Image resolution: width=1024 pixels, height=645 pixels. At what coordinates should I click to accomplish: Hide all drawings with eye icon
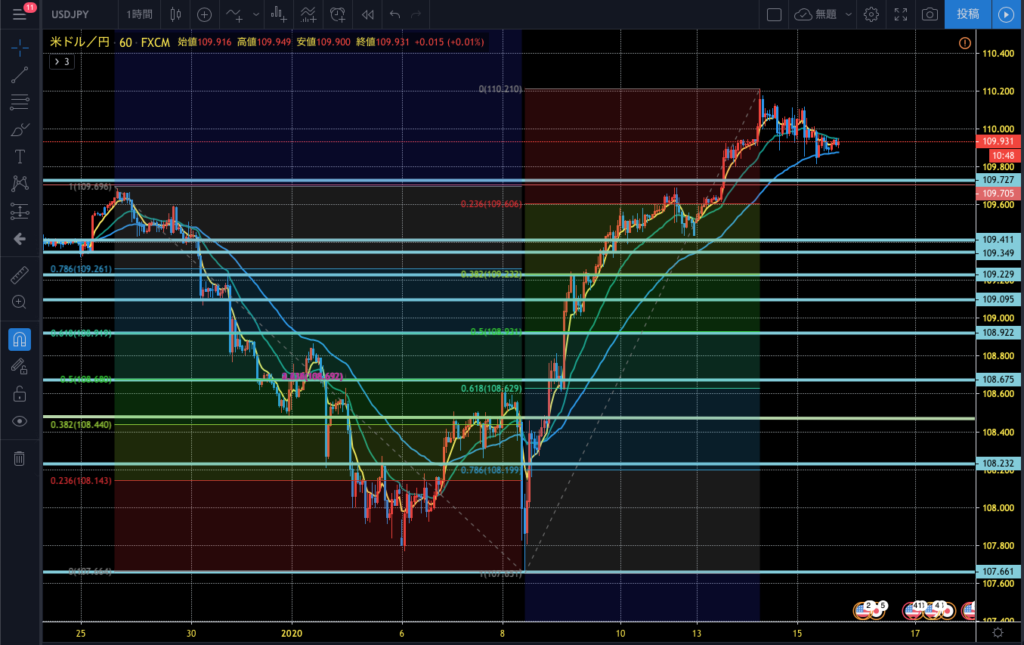point(20,421)
